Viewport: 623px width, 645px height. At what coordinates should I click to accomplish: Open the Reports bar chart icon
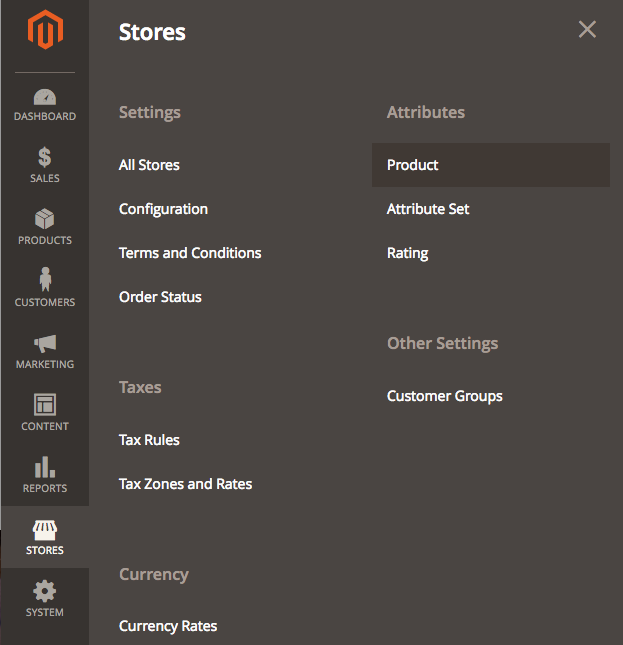[45, 467]
